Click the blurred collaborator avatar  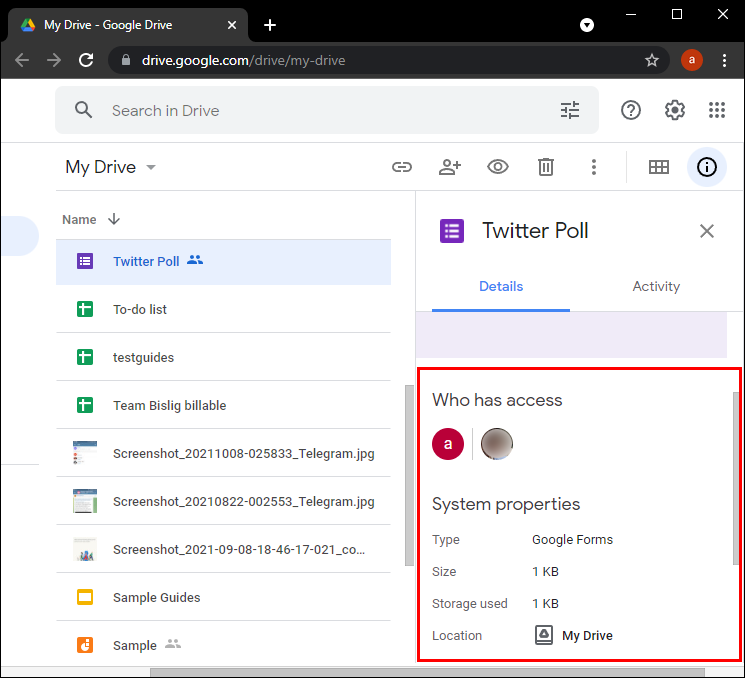(497, 444)
